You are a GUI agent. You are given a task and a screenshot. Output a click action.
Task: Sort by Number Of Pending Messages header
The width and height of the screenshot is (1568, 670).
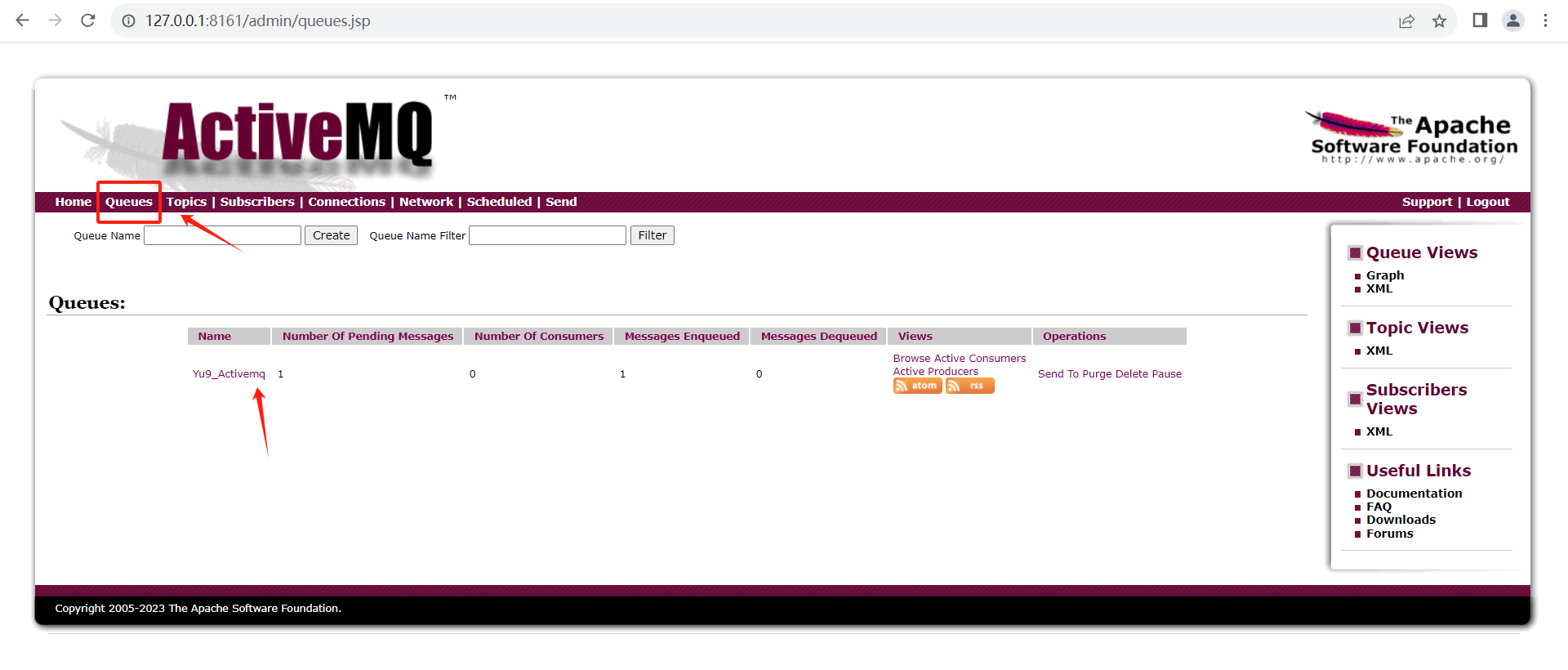point(367,336)
